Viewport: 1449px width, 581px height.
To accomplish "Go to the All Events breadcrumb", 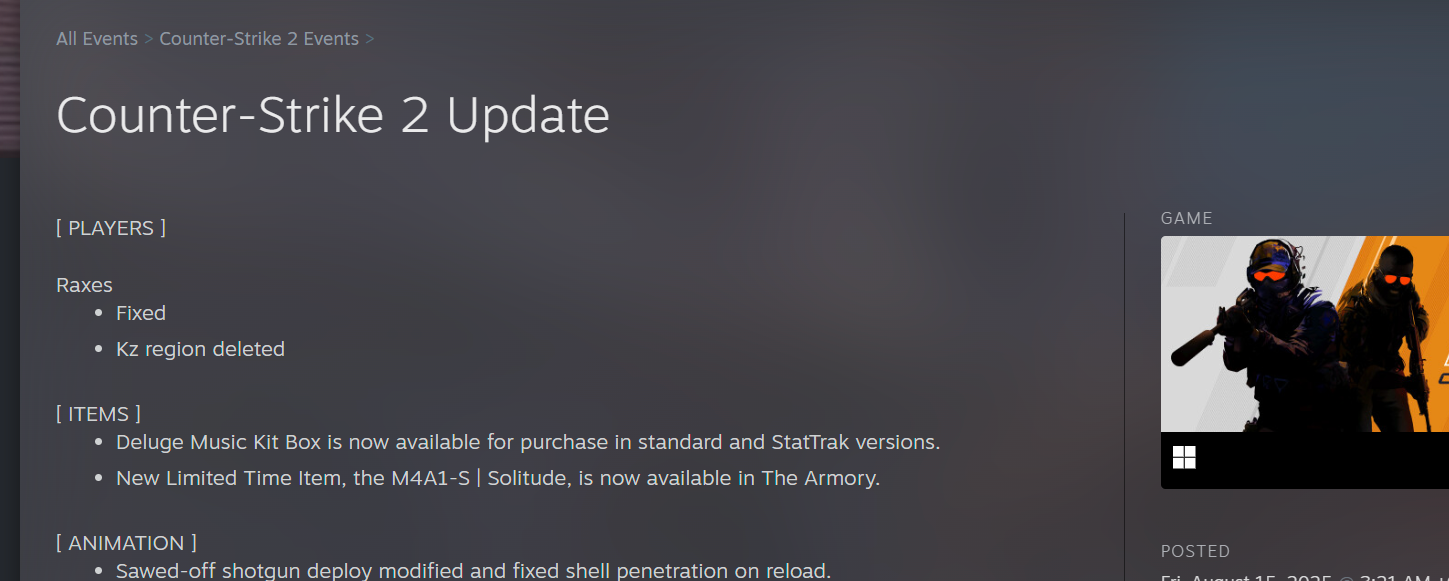I will coord(97,39).
